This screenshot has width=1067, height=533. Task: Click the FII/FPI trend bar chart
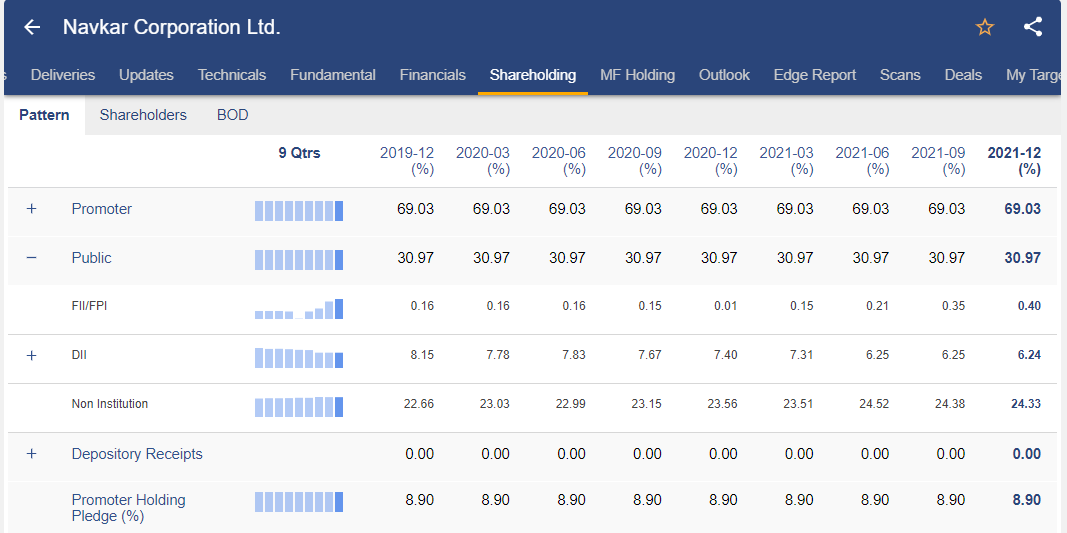tap(299, 309)
